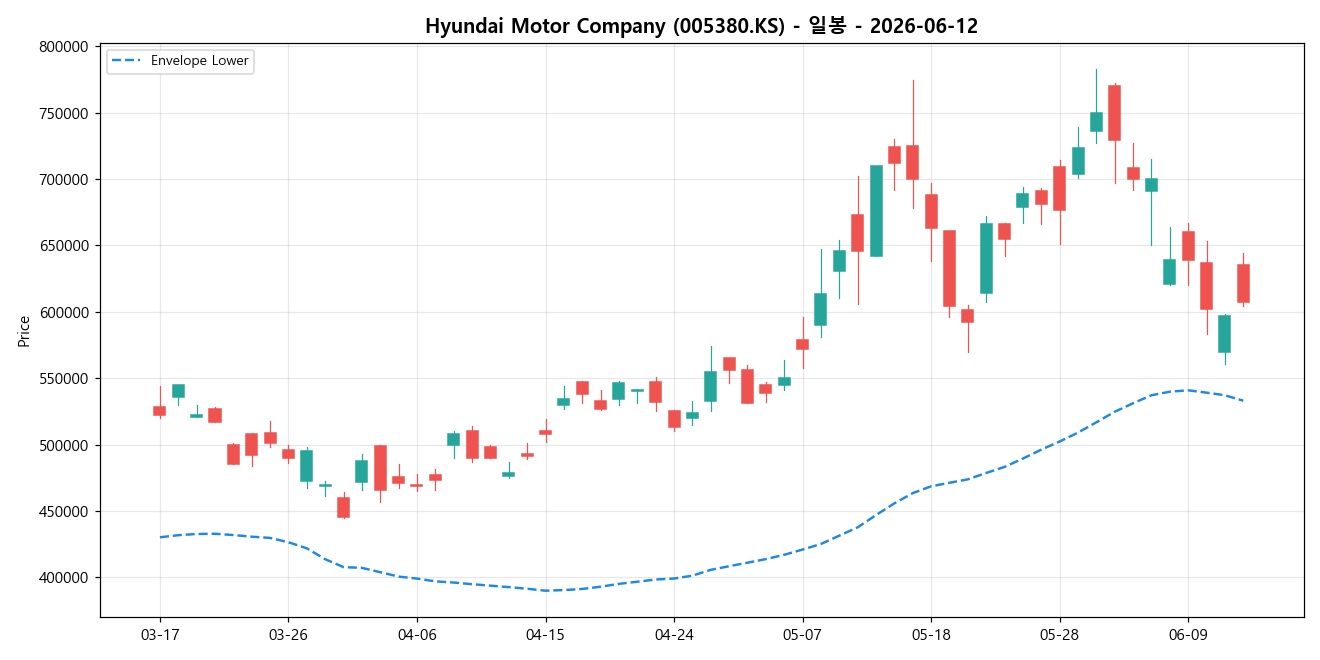Click the tall green candle peaking near 710000
The width and height of the screenshot is (1320, 660).
click(876, 211)
